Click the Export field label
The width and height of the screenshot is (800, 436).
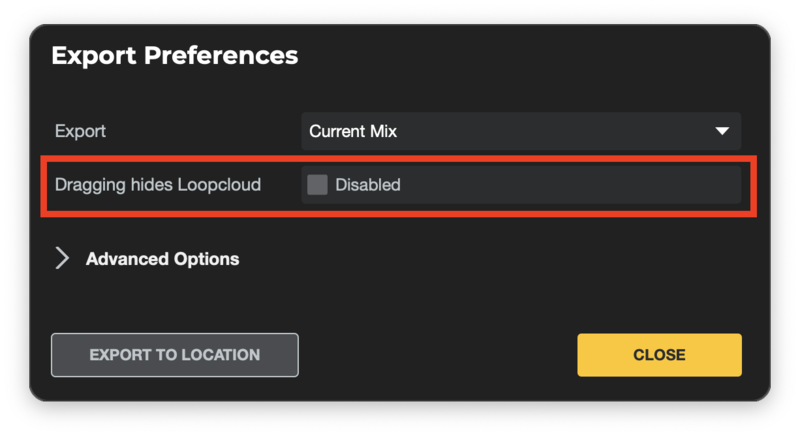80,132
